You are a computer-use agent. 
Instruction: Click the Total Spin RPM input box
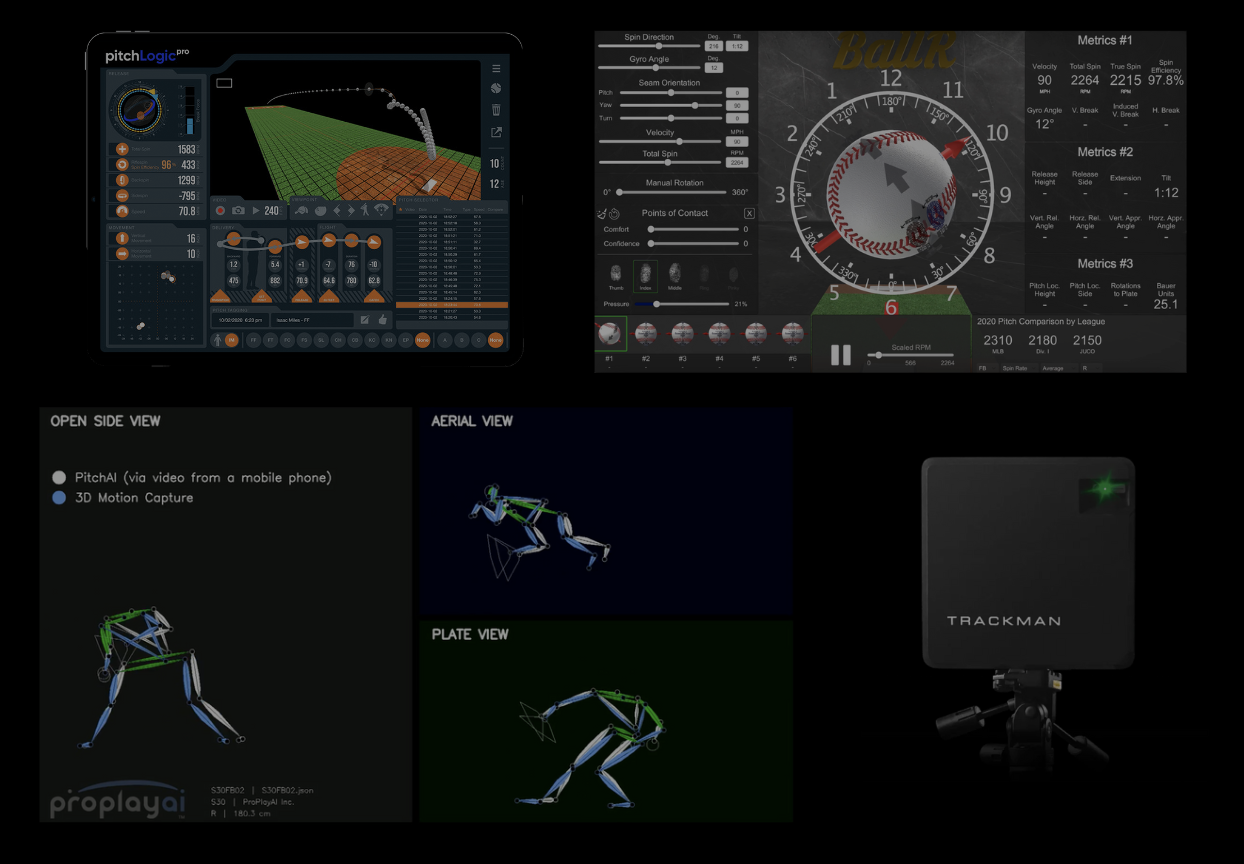[737, 162]
